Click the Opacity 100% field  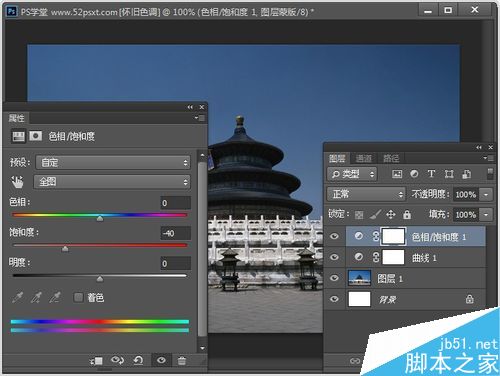pos(466,194)
